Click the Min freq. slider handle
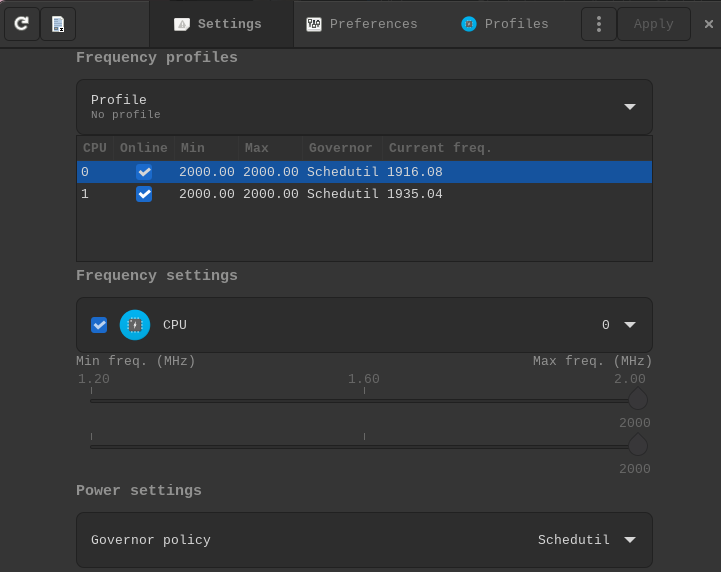The width and height of the screenshot is (721, 572). point(637,400)
